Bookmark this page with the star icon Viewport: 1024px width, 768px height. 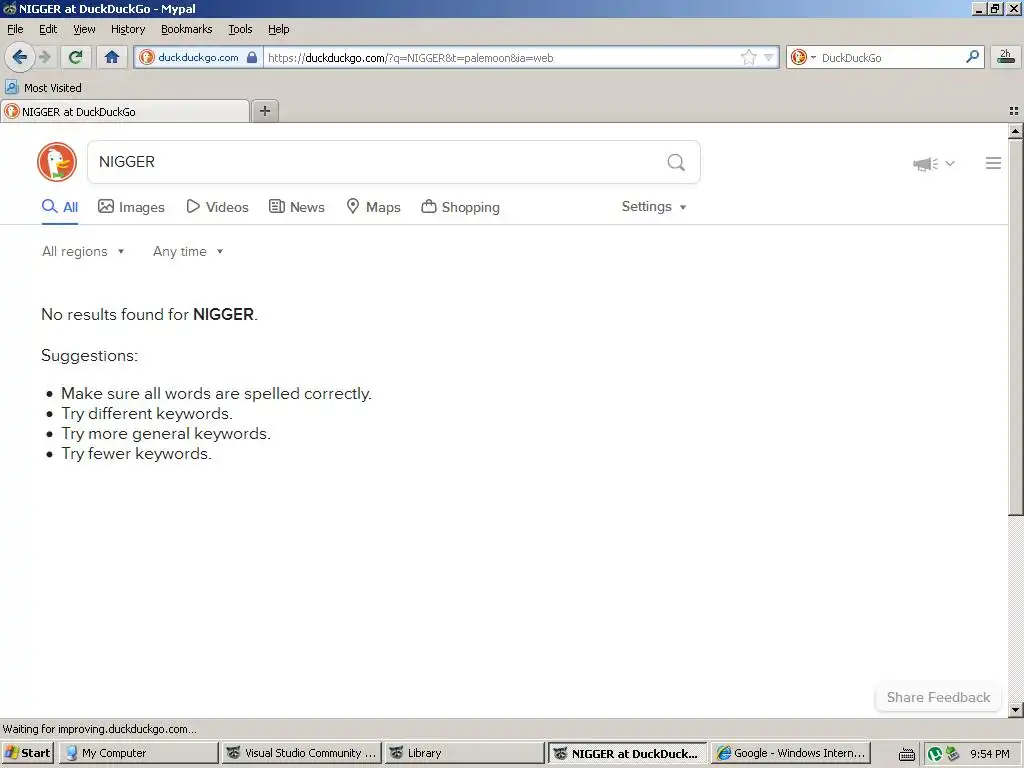click(x=748, y=57)
